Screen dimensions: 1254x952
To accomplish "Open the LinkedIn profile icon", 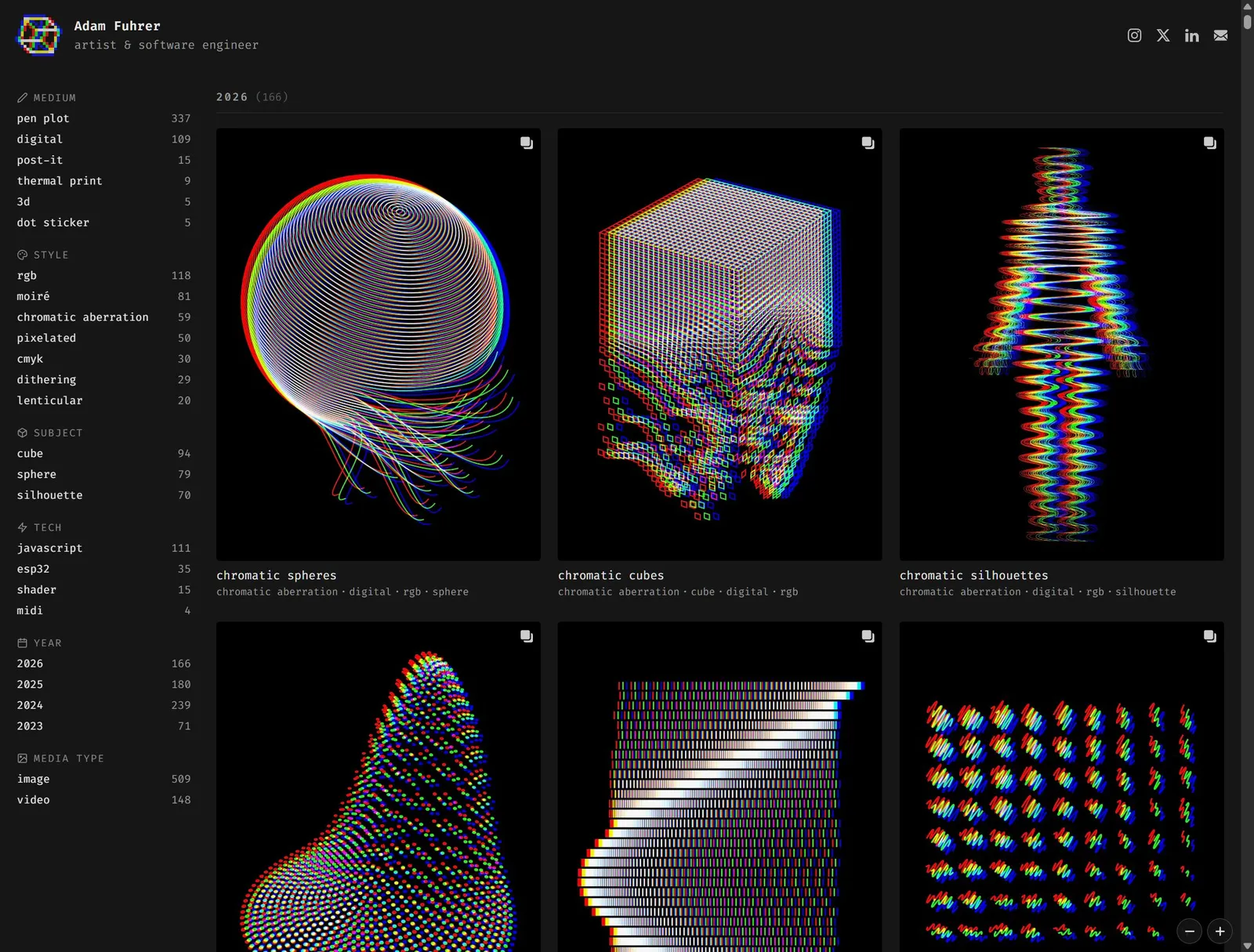I will [1191, 35].
